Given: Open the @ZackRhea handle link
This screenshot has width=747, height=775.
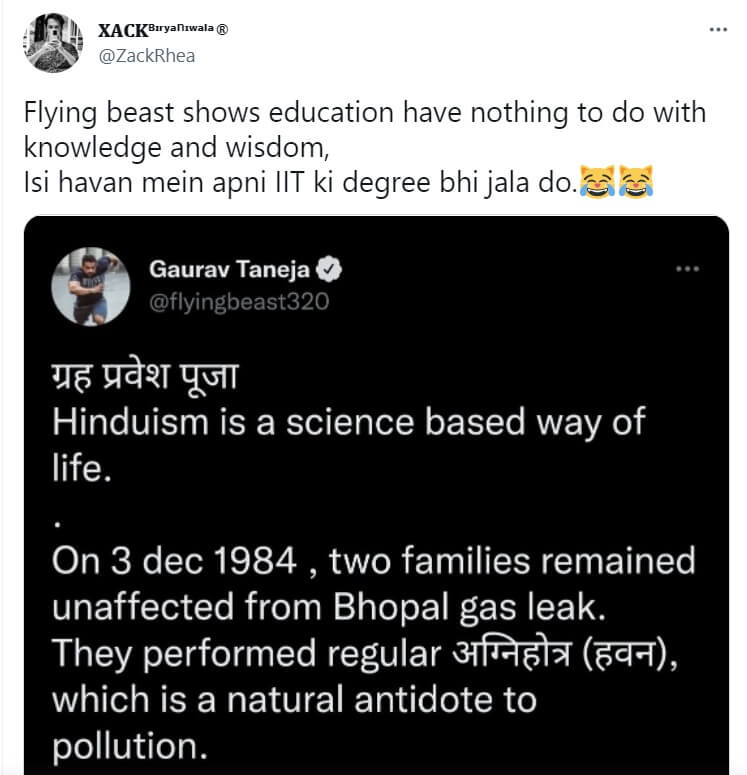Looking at the screenshot, I should pos(146,55).
